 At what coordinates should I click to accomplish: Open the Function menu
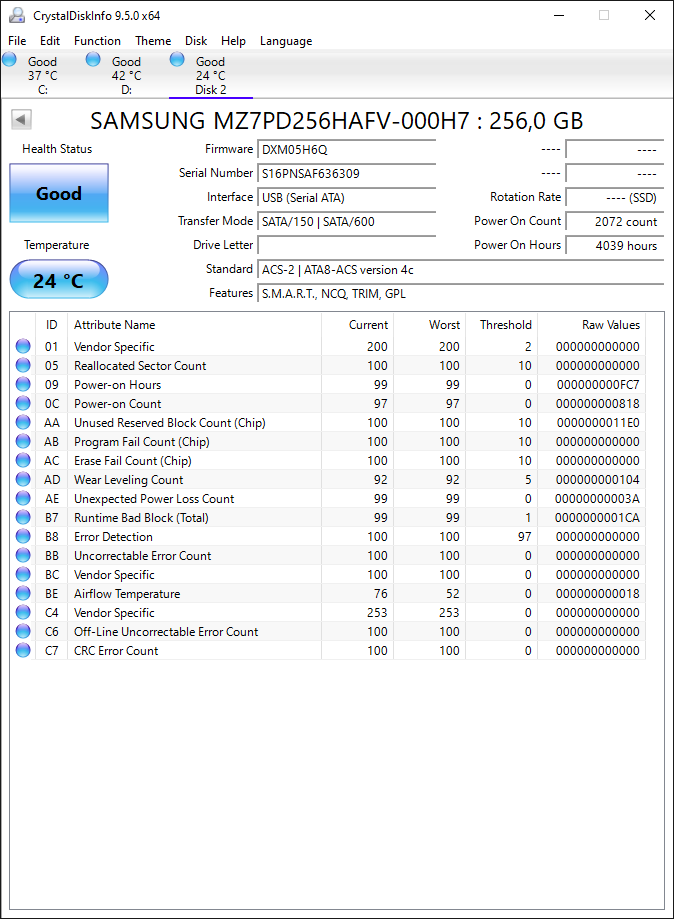point(97,40)
